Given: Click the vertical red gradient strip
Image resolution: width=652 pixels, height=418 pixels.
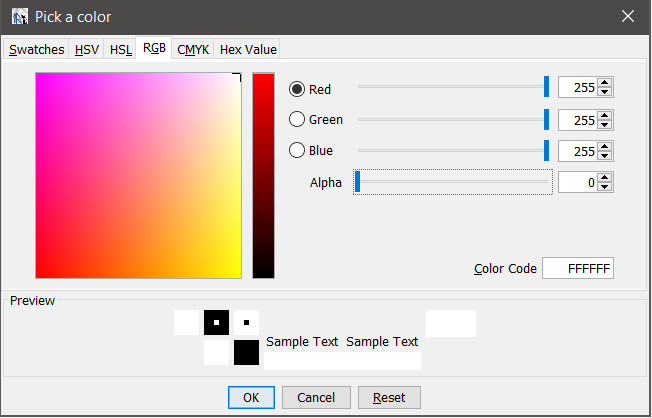Looking at the screenshot, I should pos(263,175).
